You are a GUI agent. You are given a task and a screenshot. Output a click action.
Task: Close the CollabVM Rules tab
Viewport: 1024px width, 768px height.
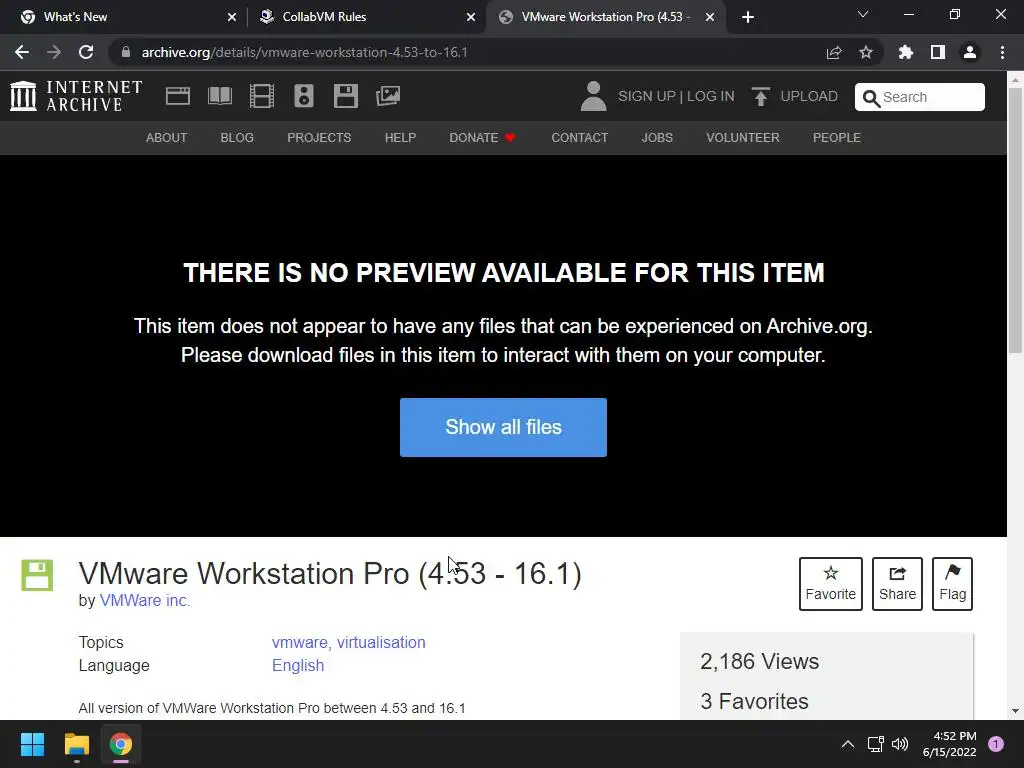click(x=471, y=17)
